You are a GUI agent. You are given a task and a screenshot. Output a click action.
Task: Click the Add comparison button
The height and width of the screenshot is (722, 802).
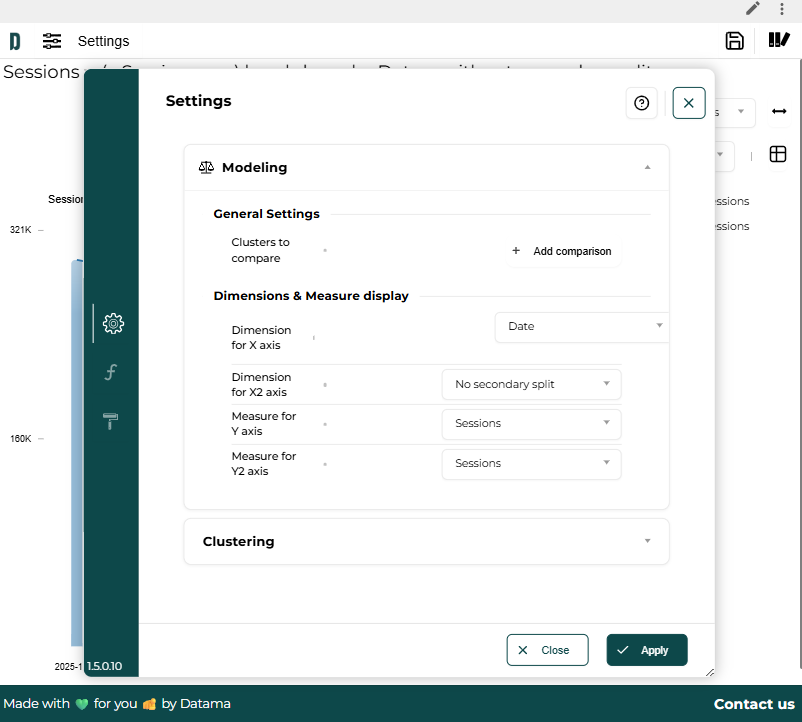click(x=562, y=251)
